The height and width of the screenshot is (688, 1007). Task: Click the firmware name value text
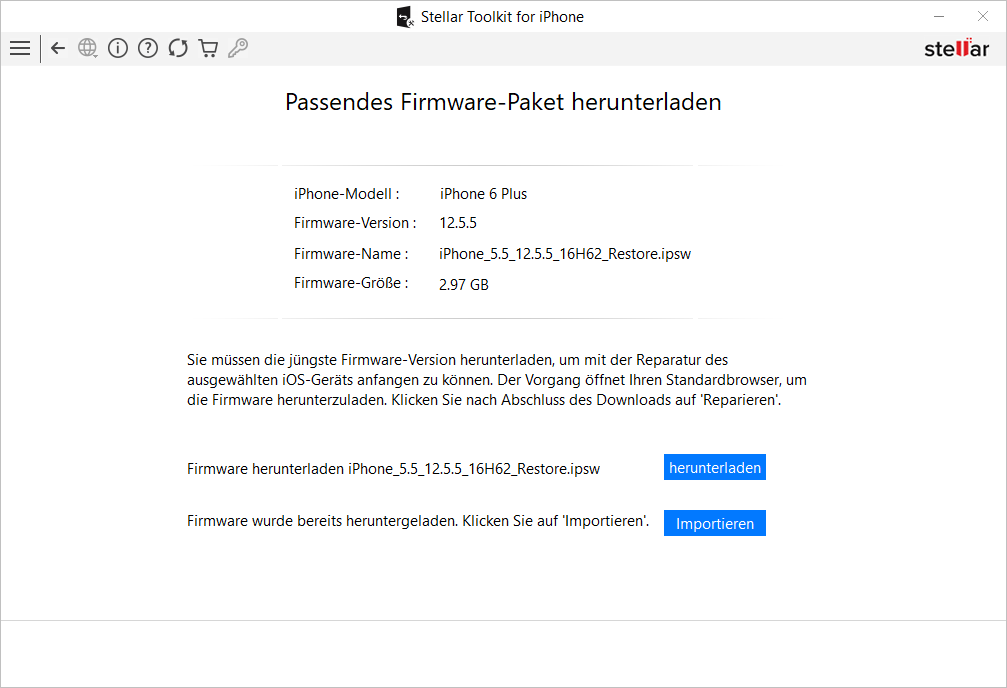pyautogui.click(x=565, y=254)
